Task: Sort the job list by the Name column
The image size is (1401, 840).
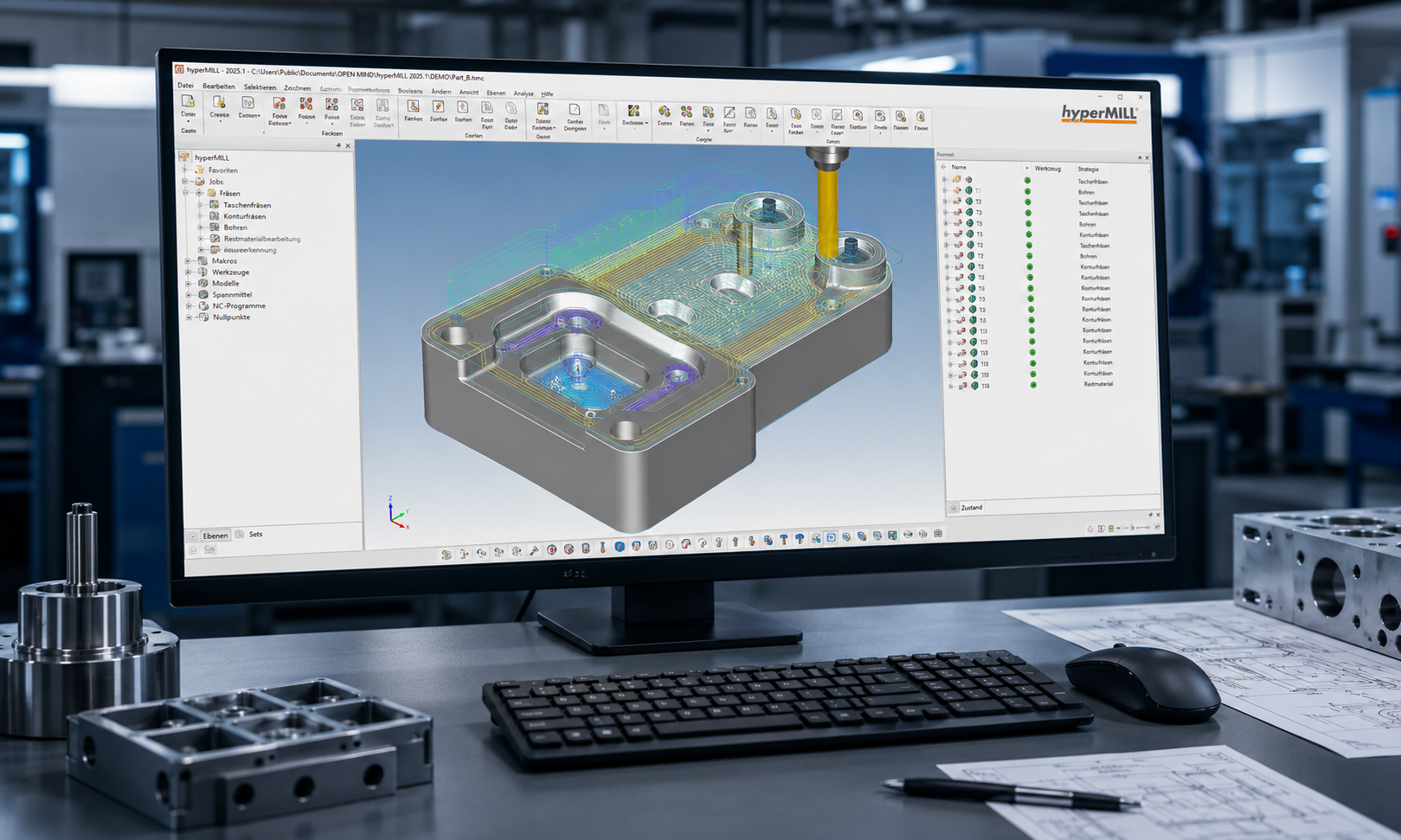Action: tap(959, 168)
